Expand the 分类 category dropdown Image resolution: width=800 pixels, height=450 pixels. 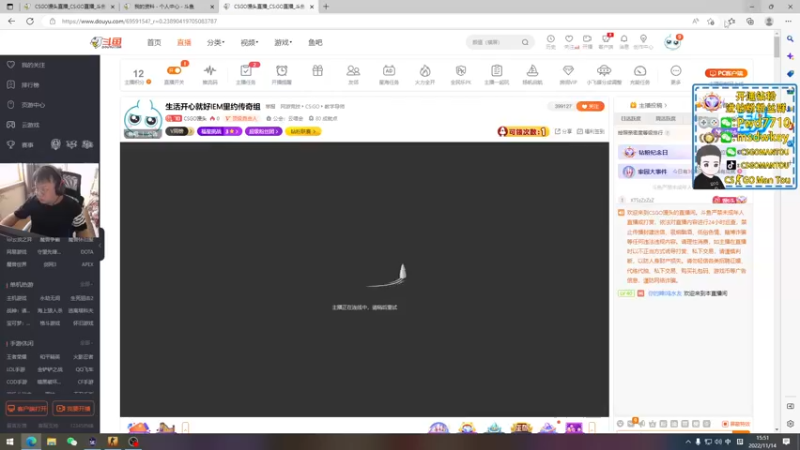click(x=215, y=43)
